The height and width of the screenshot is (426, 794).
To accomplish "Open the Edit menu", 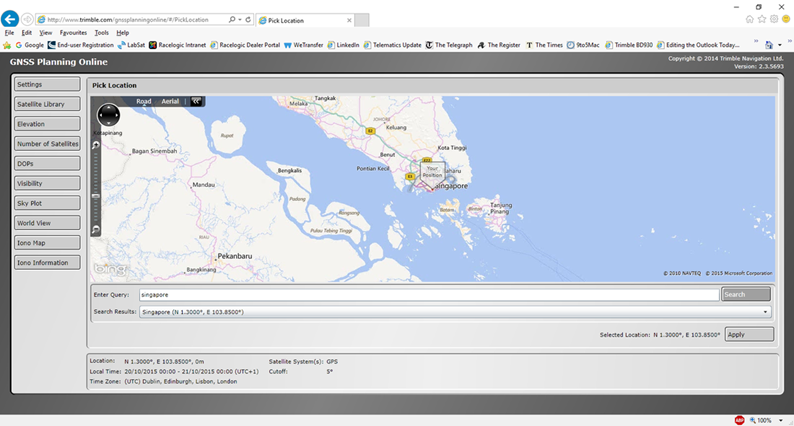I will tap(26, 32).
